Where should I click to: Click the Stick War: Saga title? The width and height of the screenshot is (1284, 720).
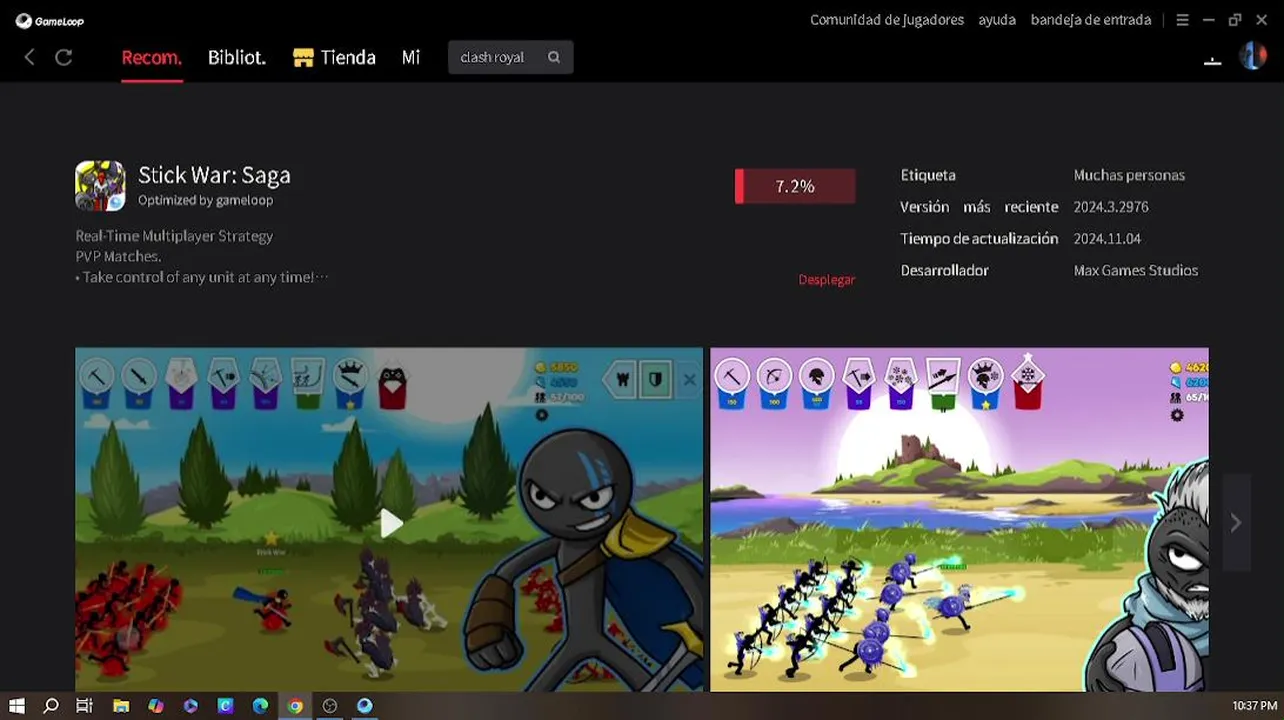pos(214,175)
